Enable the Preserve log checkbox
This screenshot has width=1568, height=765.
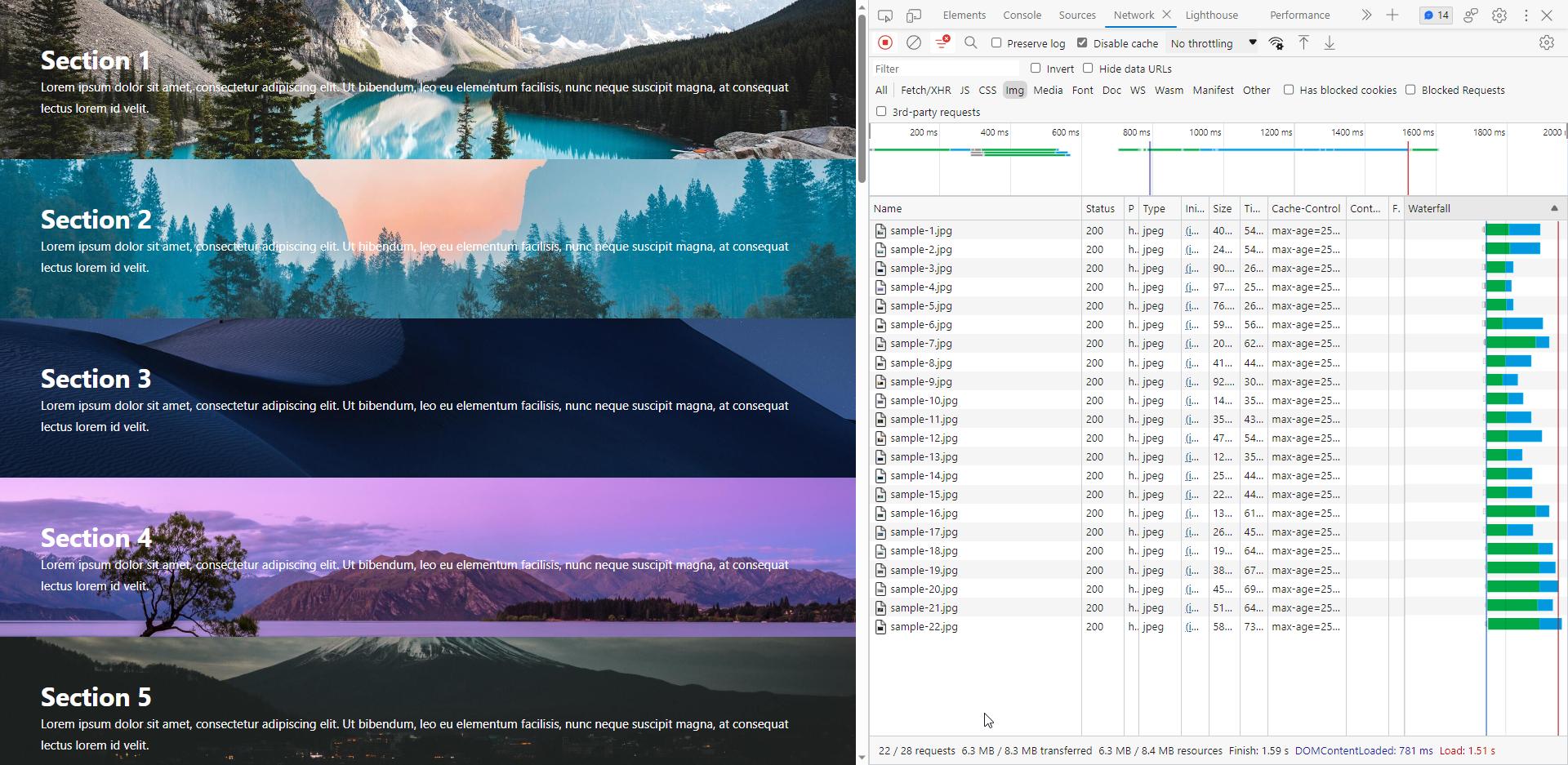(997, 43)
